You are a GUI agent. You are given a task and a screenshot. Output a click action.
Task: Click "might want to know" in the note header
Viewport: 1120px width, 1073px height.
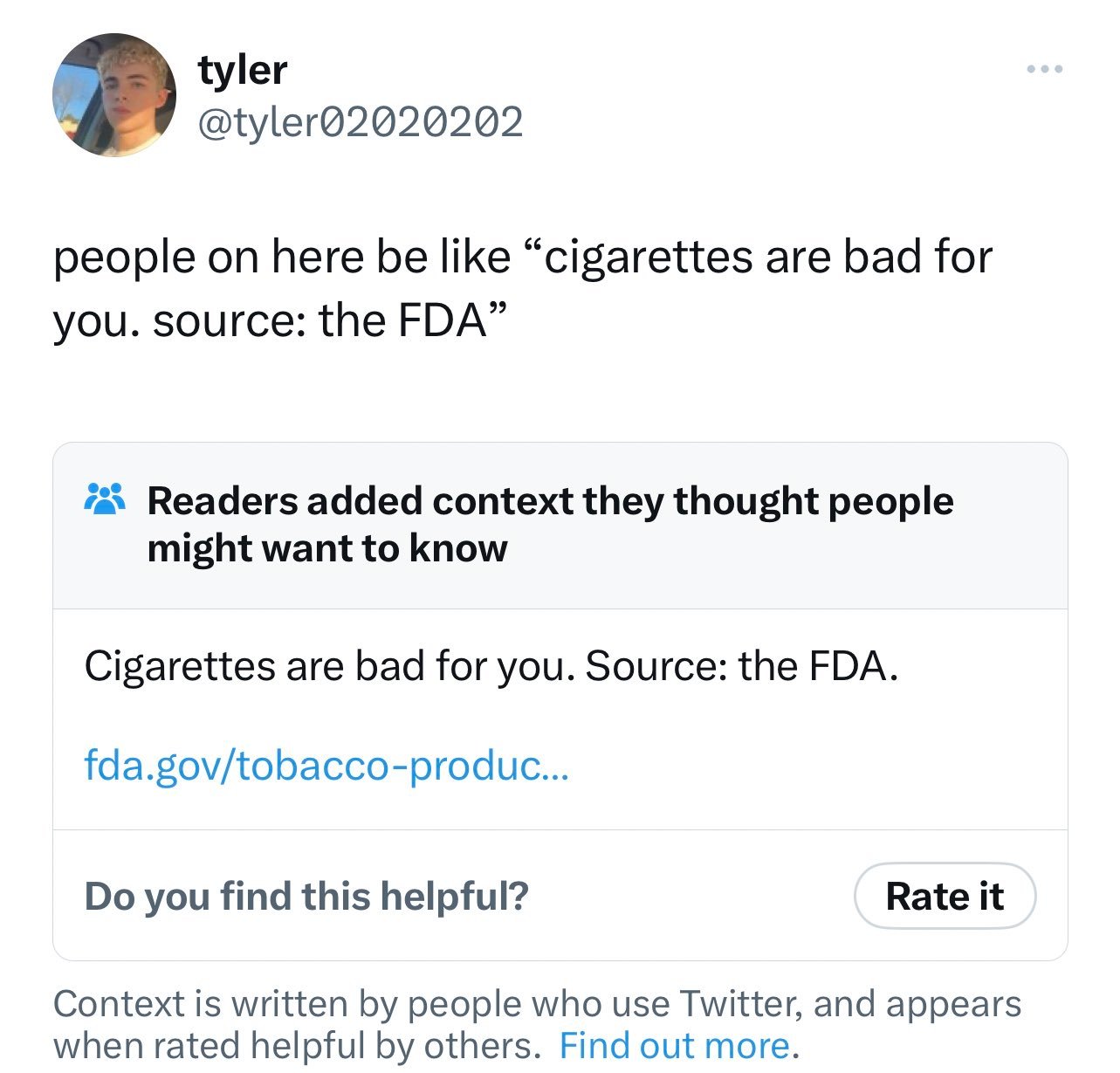pos(327,548)
